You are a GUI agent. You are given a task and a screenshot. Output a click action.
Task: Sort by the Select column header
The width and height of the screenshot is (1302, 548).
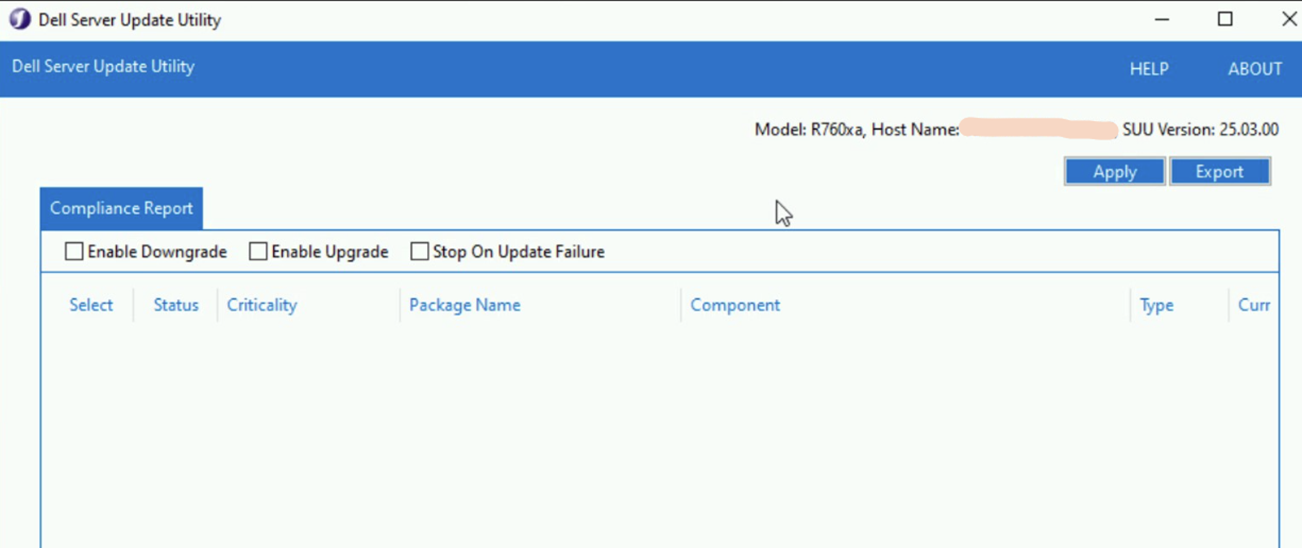91,305
